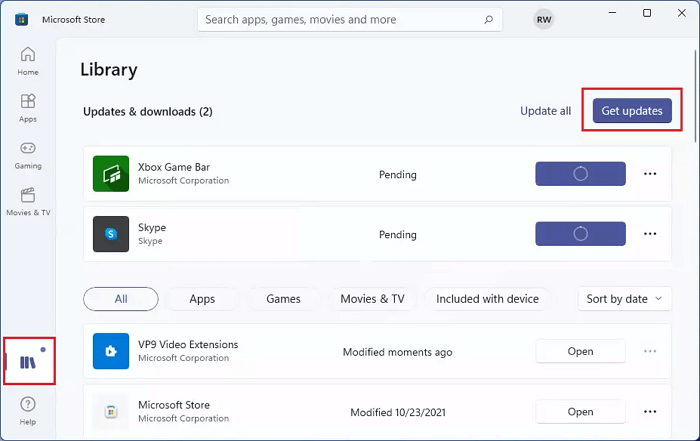Expand the Sort by date dropdown

click(624, 298)
